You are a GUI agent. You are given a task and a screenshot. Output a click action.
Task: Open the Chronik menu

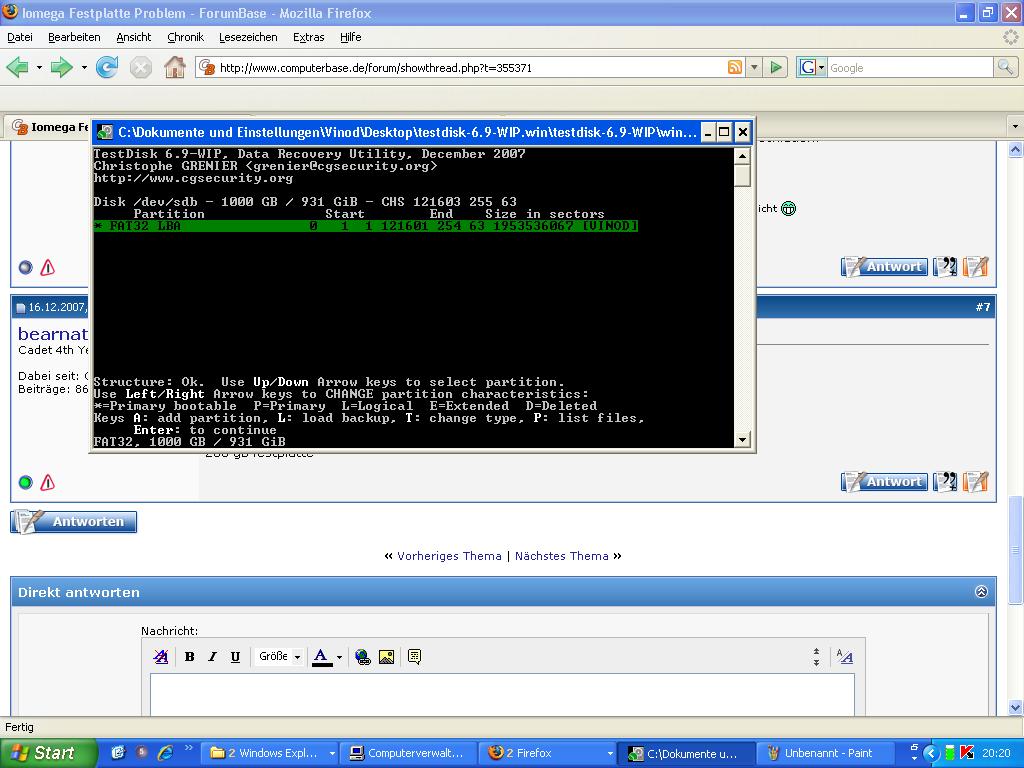click(185, 37)
